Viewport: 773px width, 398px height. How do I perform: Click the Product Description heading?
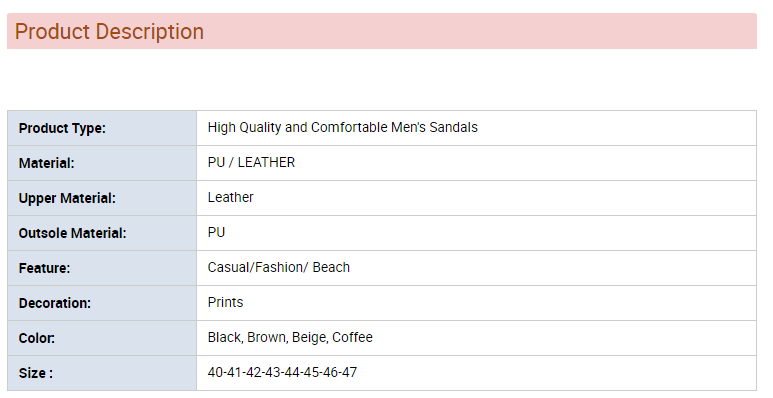click(109, 32)
